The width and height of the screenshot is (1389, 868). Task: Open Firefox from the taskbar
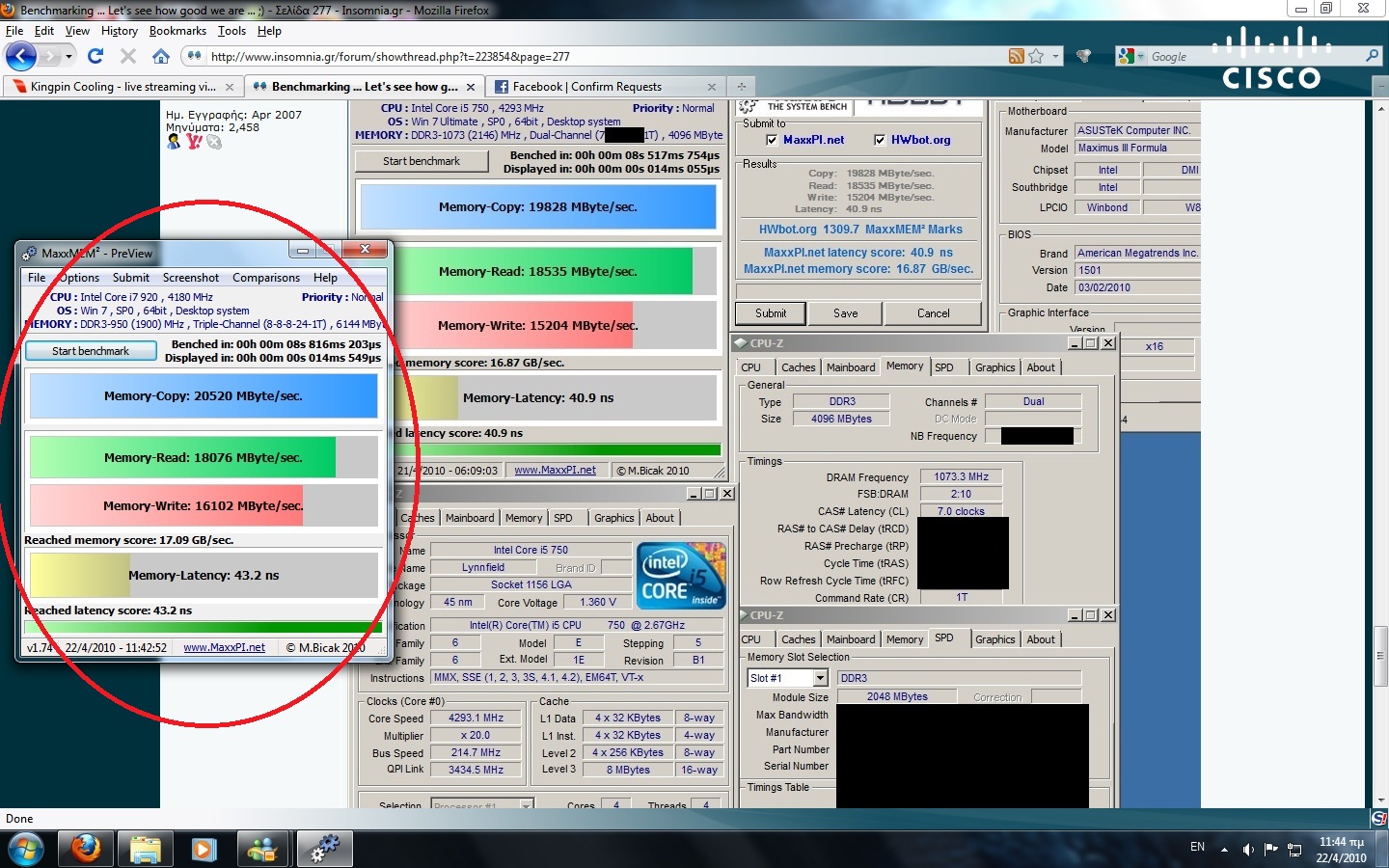86,850
